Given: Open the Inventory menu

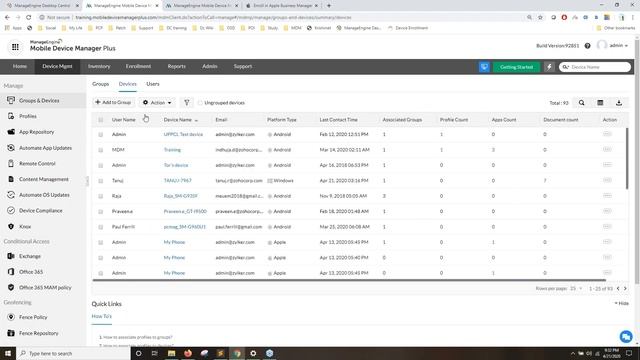Looking at the screenshot, I should [99, 66].
